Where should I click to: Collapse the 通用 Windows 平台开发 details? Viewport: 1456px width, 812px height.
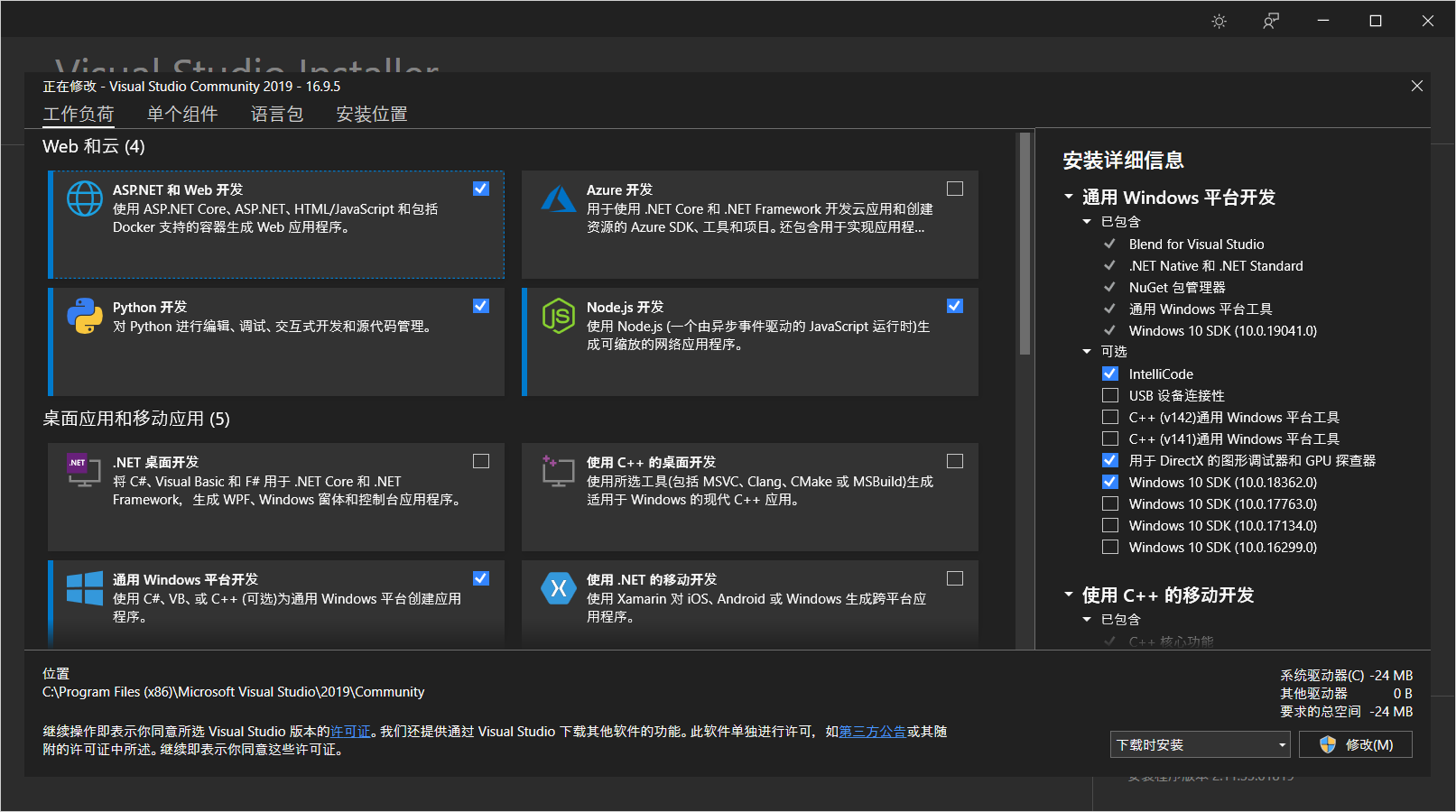[x=1069, y=198]
